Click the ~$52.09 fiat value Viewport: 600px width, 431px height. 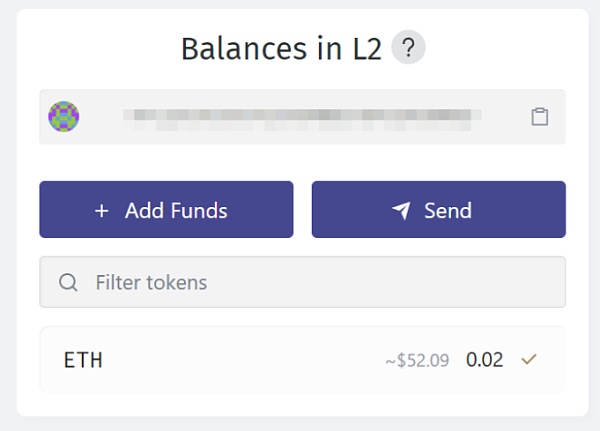[417, 360]
